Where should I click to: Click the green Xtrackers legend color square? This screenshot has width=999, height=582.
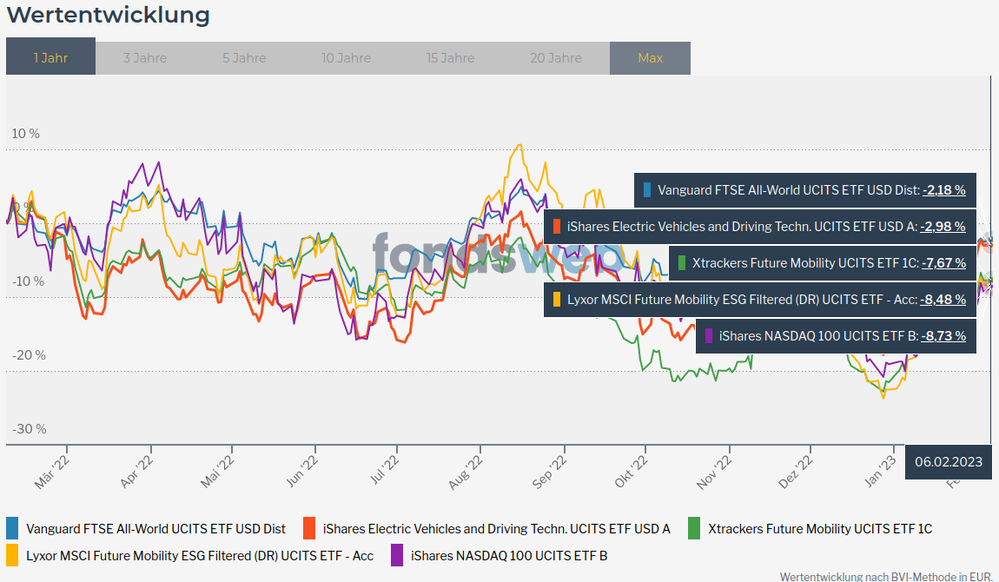694,528
